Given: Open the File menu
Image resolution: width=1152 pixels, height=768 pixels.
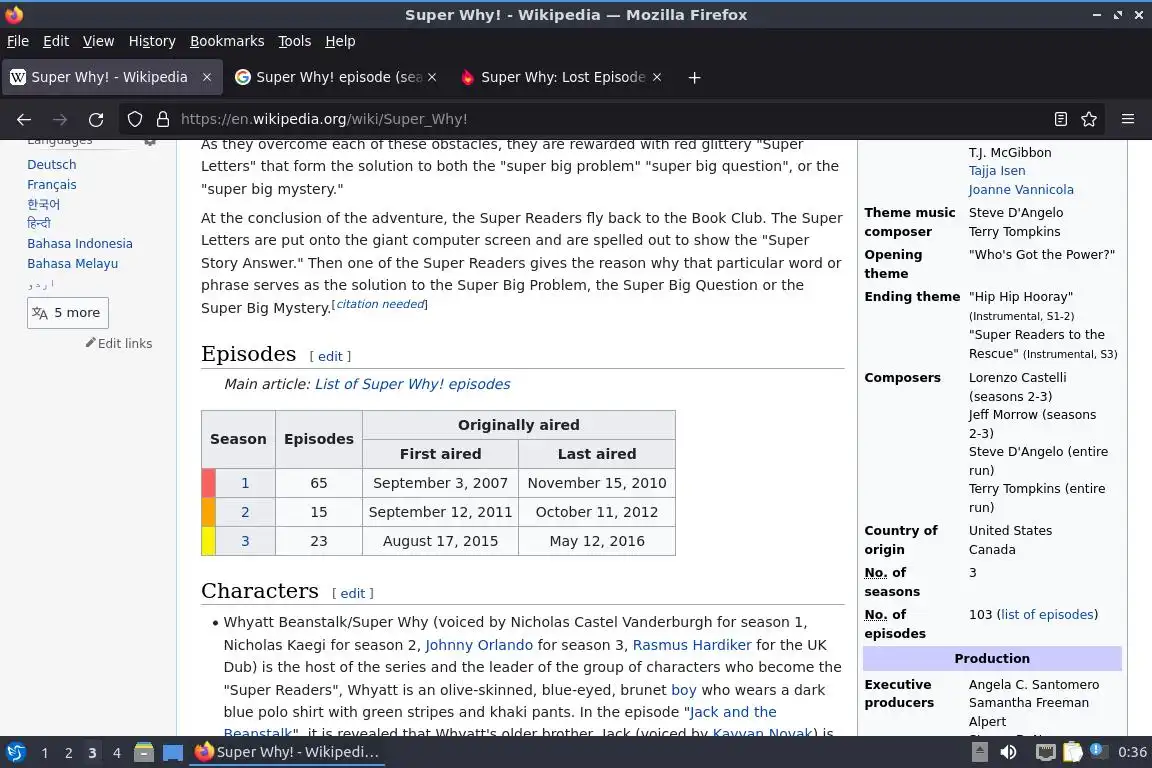Looking at the screenshot, I should point(18,41).
